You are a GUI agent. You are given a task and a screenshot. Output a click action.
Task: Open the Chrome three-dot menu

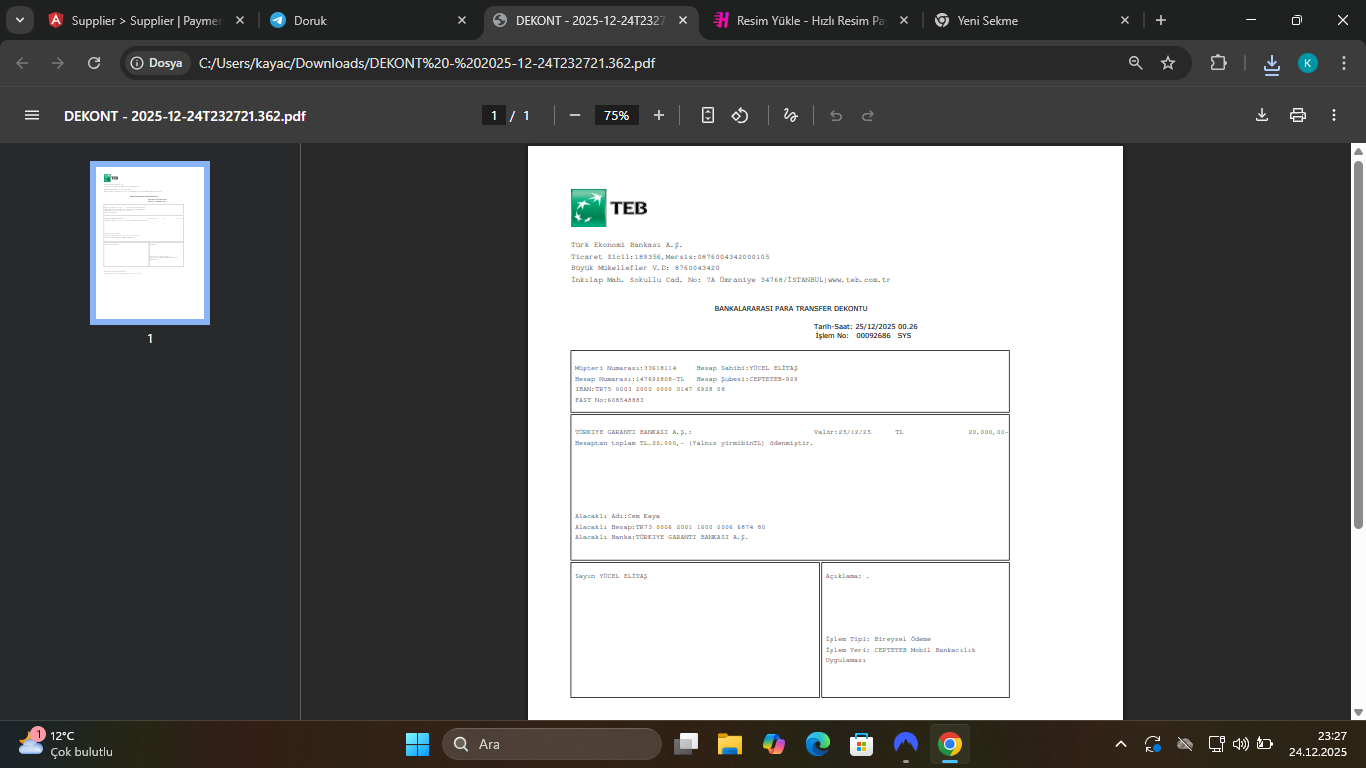1343,63
